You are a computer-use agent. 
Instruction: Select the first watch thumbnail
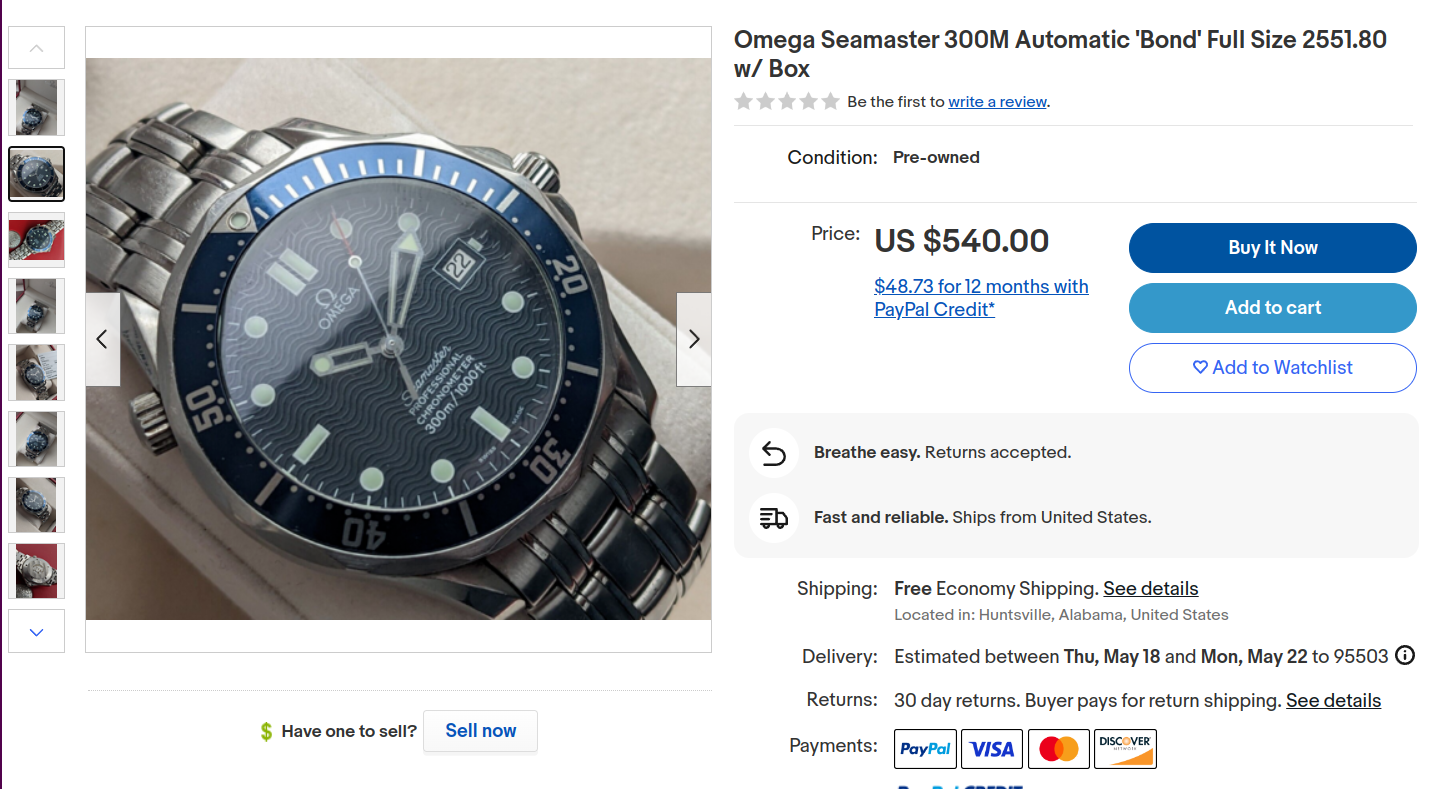pos(36,108)
